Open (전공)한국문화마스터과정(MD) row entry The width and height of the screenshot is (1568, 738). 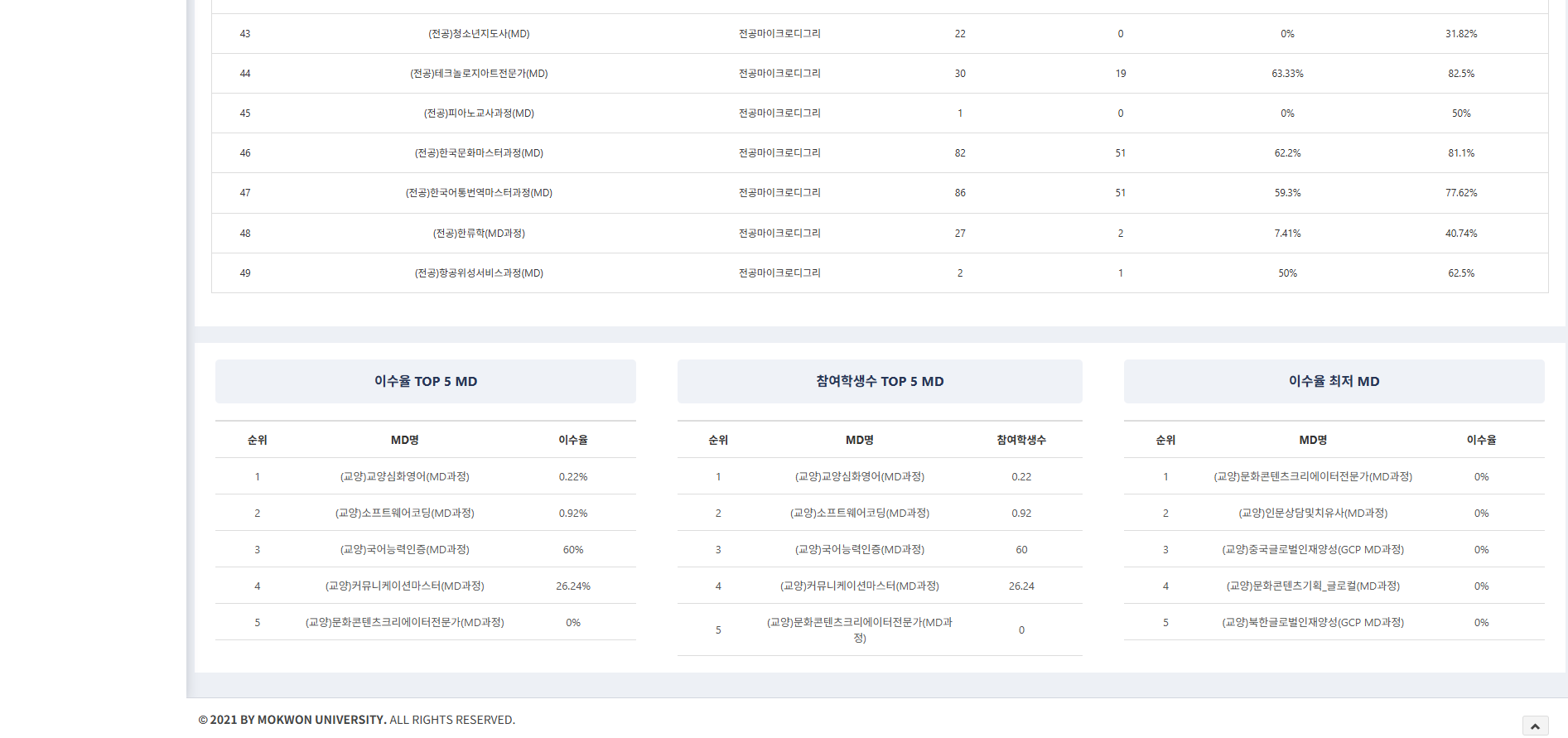[x=479, y=153]
